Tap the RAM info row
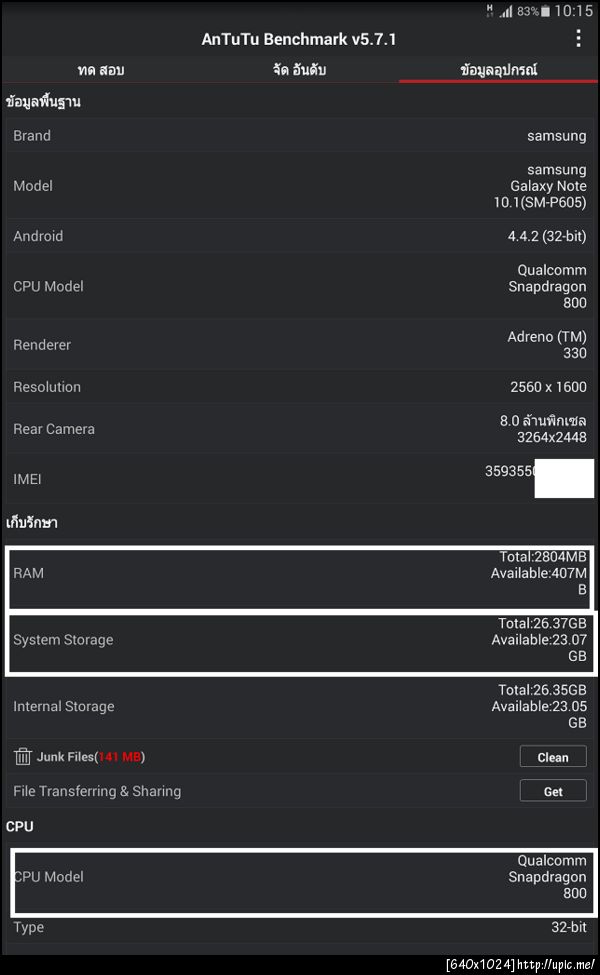 pyautogui.click(x=300, y=573)
